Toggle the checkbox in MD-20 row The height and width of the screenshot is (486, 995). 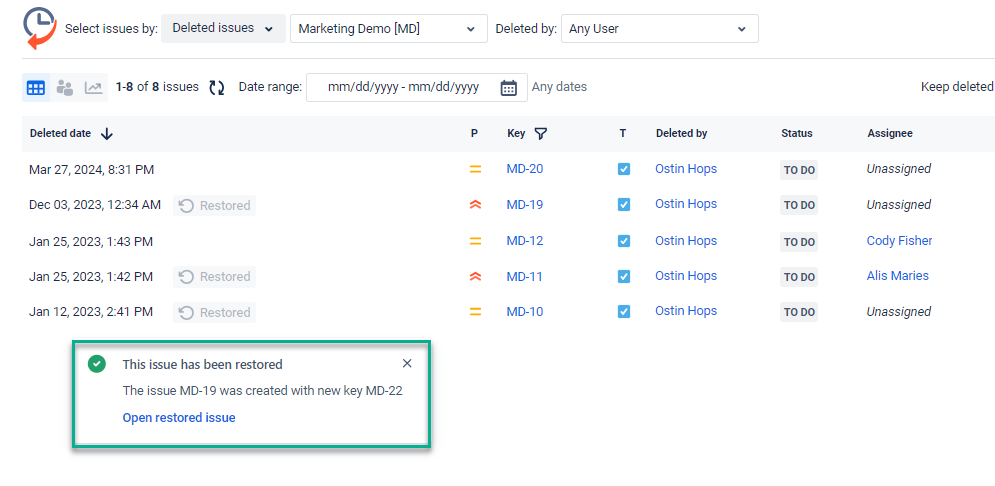(624, 169)
